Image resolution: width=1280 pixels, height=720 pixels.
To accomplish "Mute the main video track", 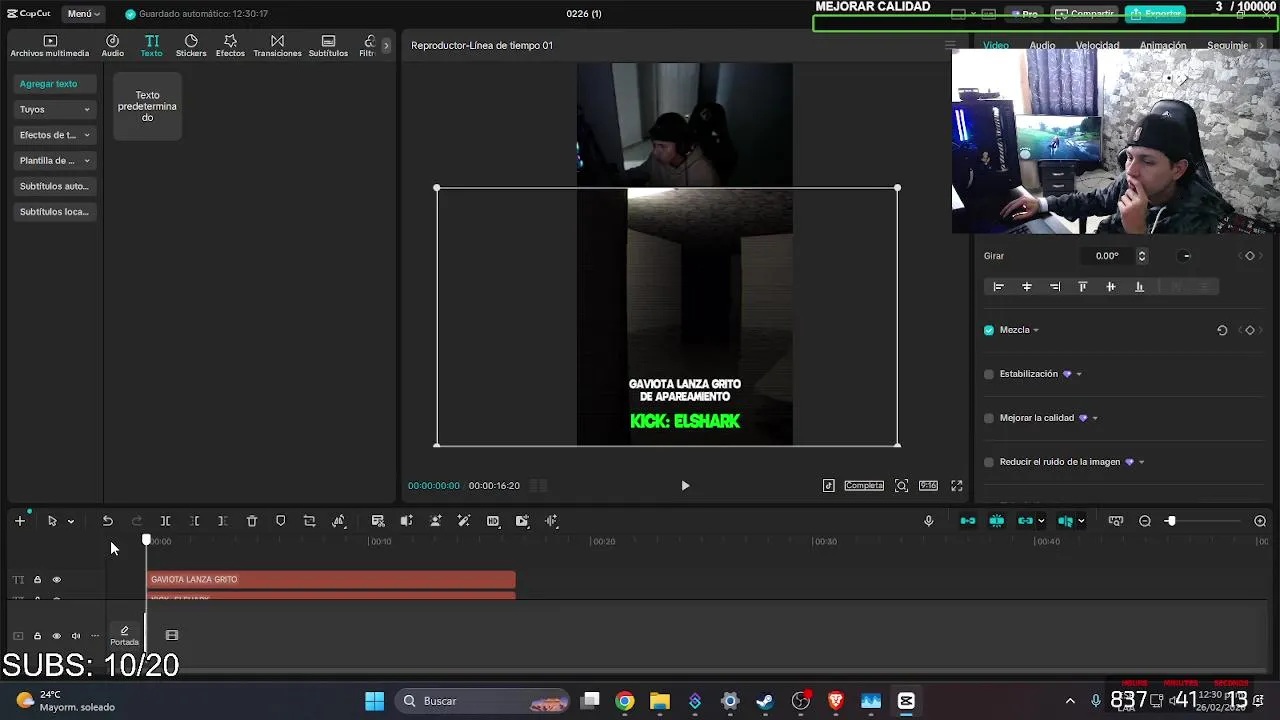I will (x=76, y=636).
